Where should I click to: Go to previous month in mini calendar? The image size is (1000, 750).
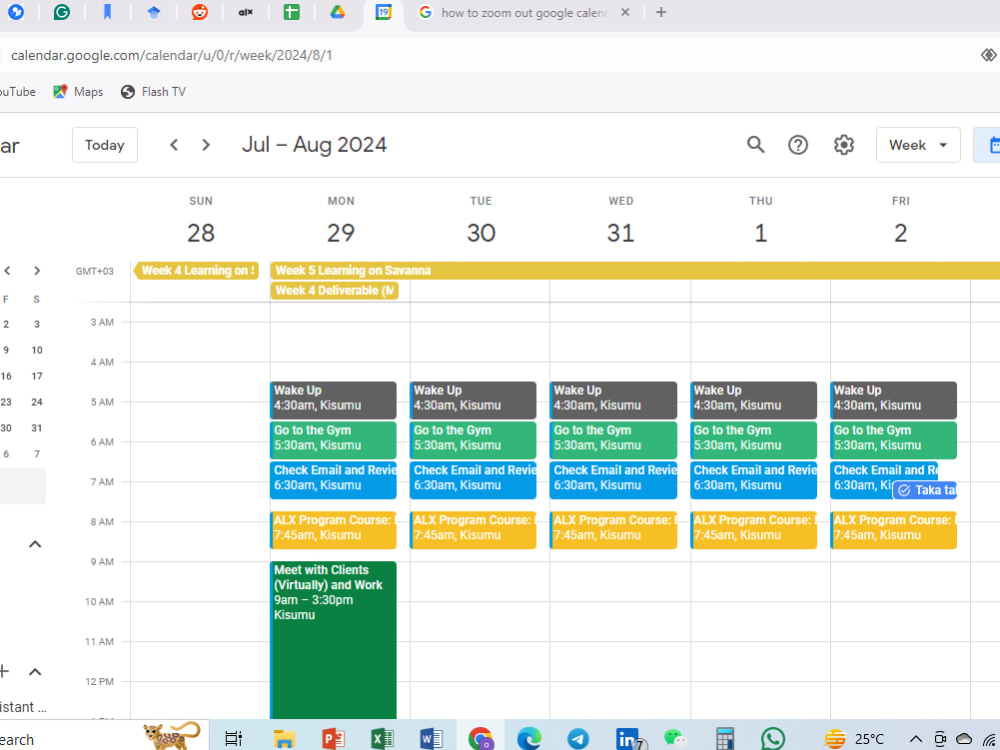(7, 270)
